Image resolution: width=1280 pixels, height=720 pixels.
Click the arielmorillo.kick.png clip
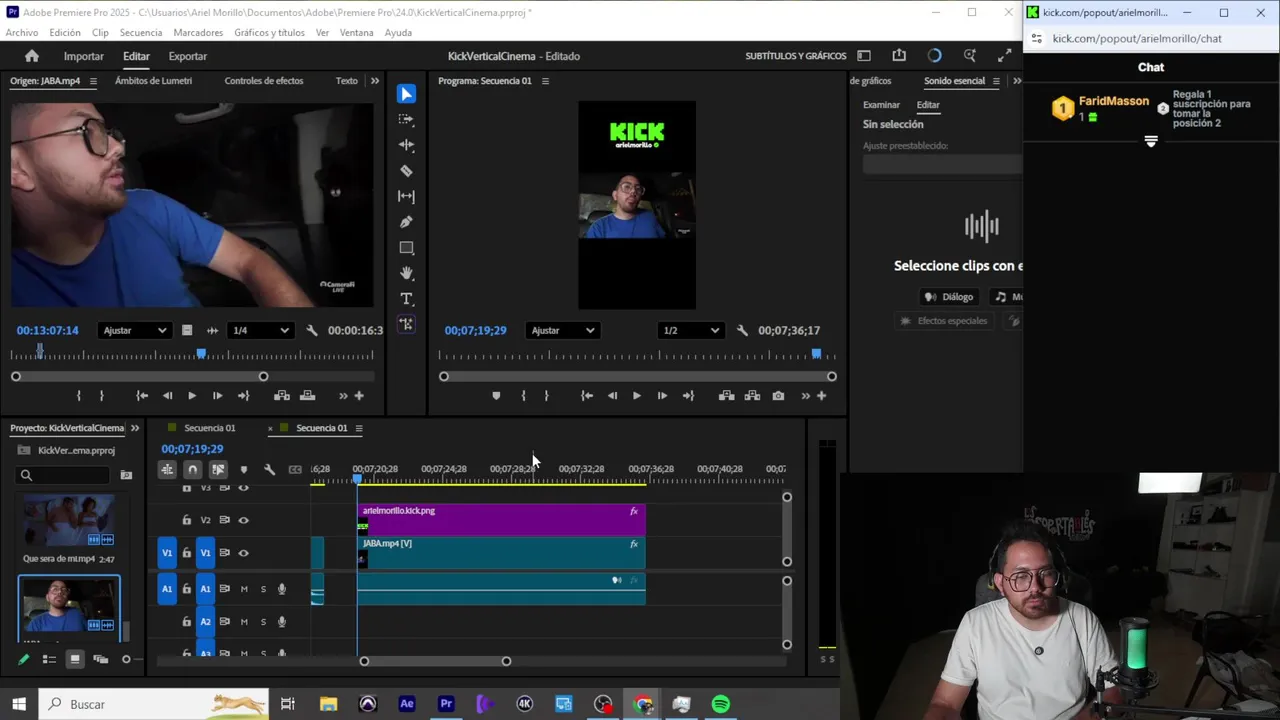click(x=502, y=520)
